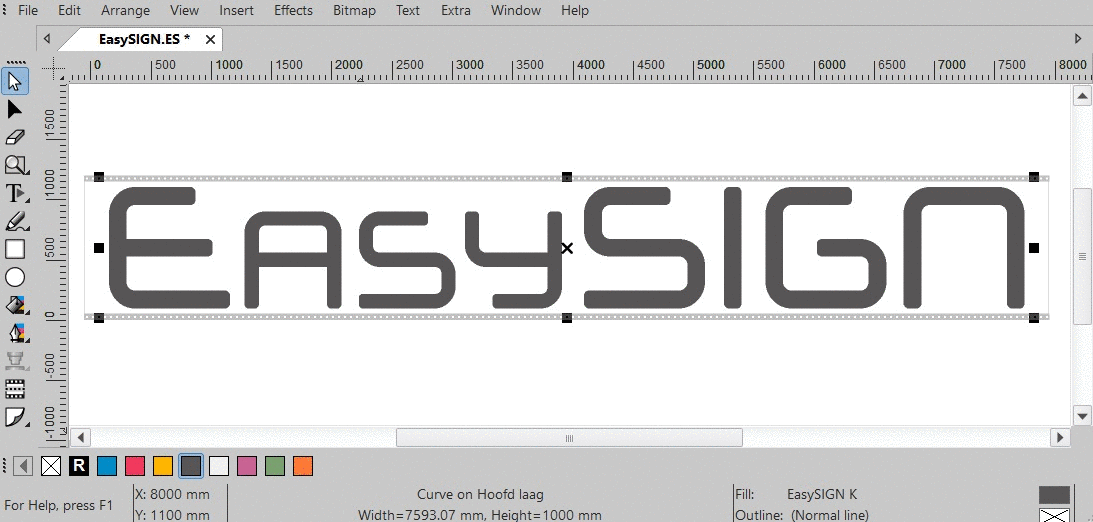Click the 'EasySIGN K' fill name
1093x522 pixels.
(822, 495)
